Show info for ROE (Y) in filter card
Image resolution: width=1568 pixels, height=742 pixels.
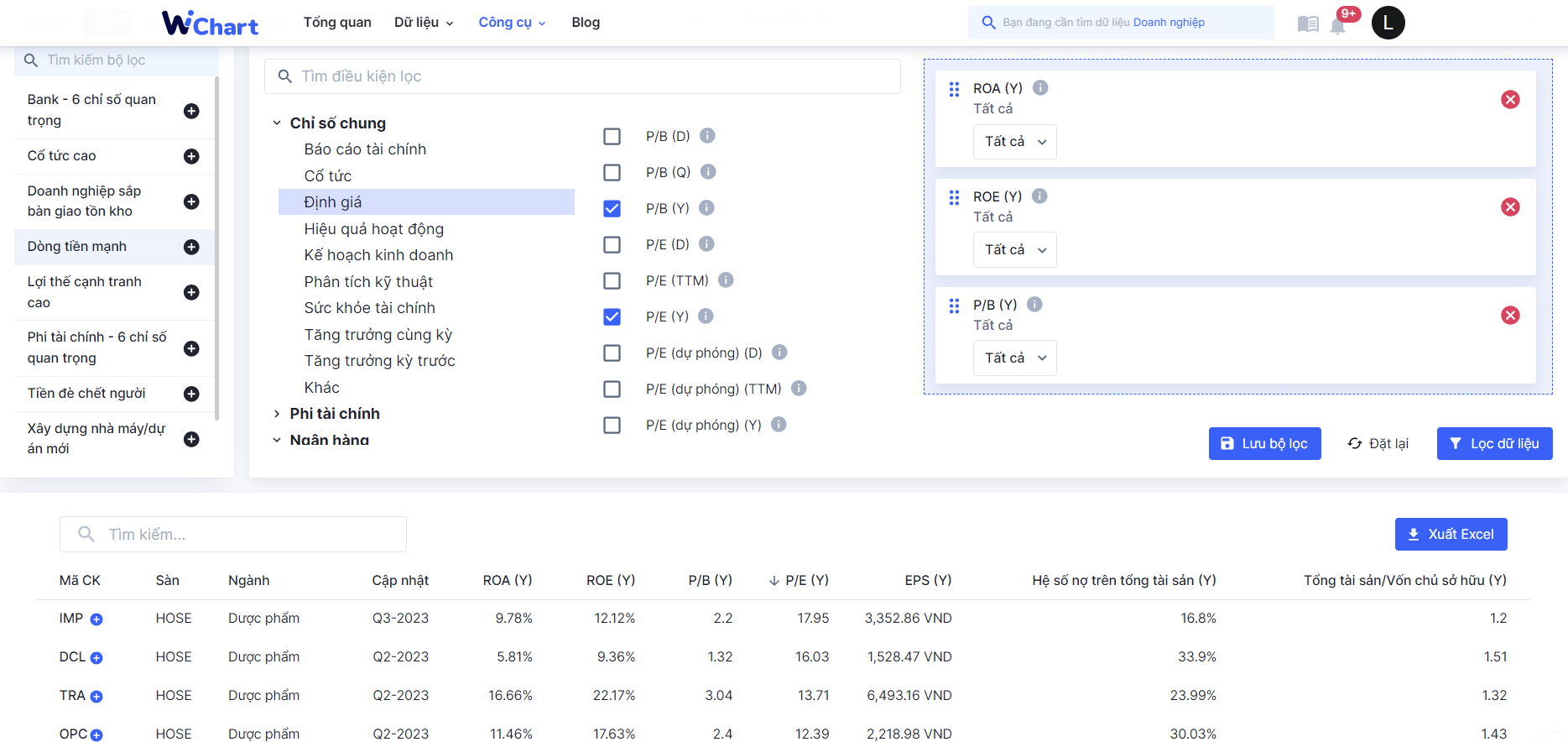point(1039,196)
